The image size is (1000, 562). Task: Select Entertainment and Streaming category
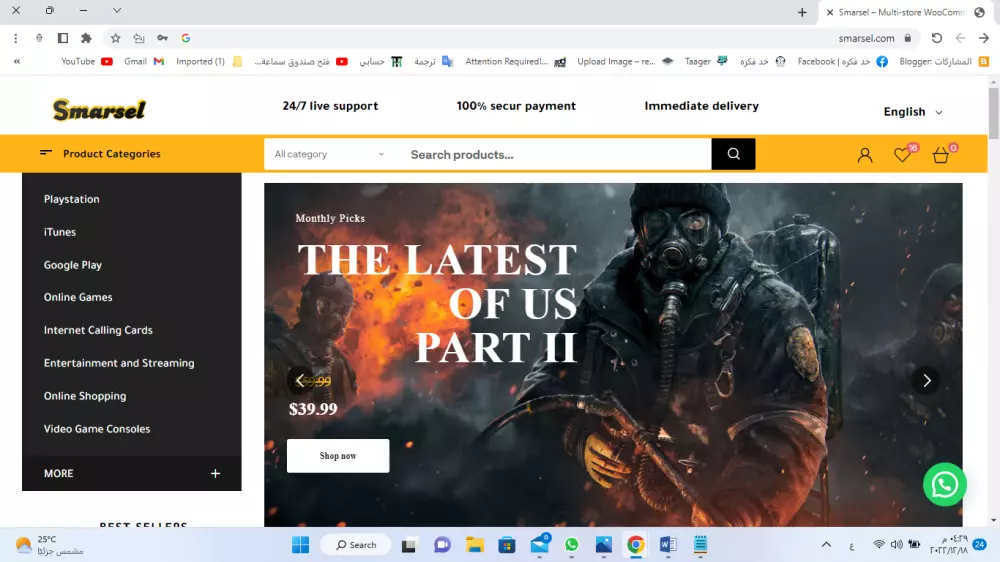pos(119,363)
